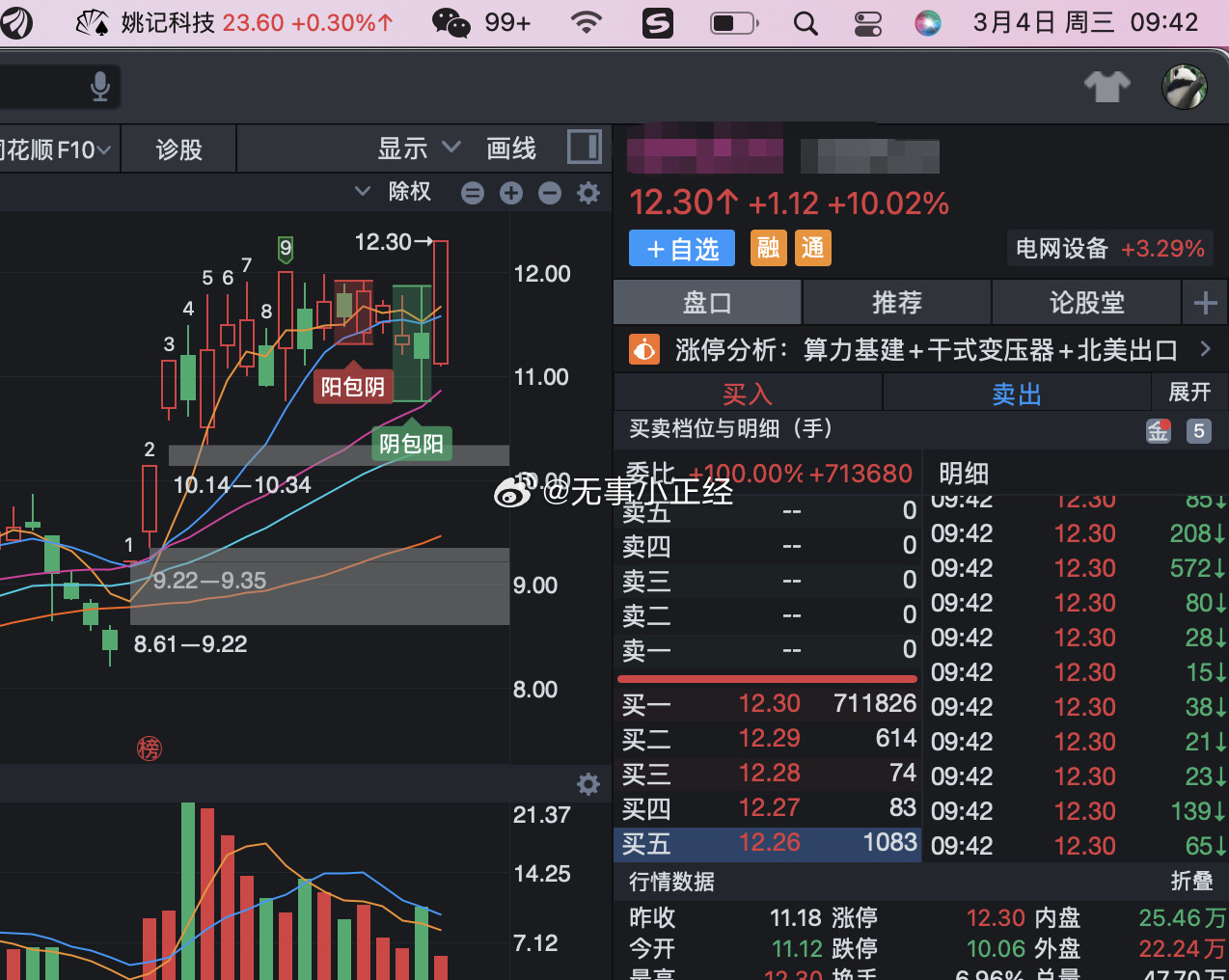Open volume chart settings gear
1229x980 pixels.
click(x=588, y=784)
